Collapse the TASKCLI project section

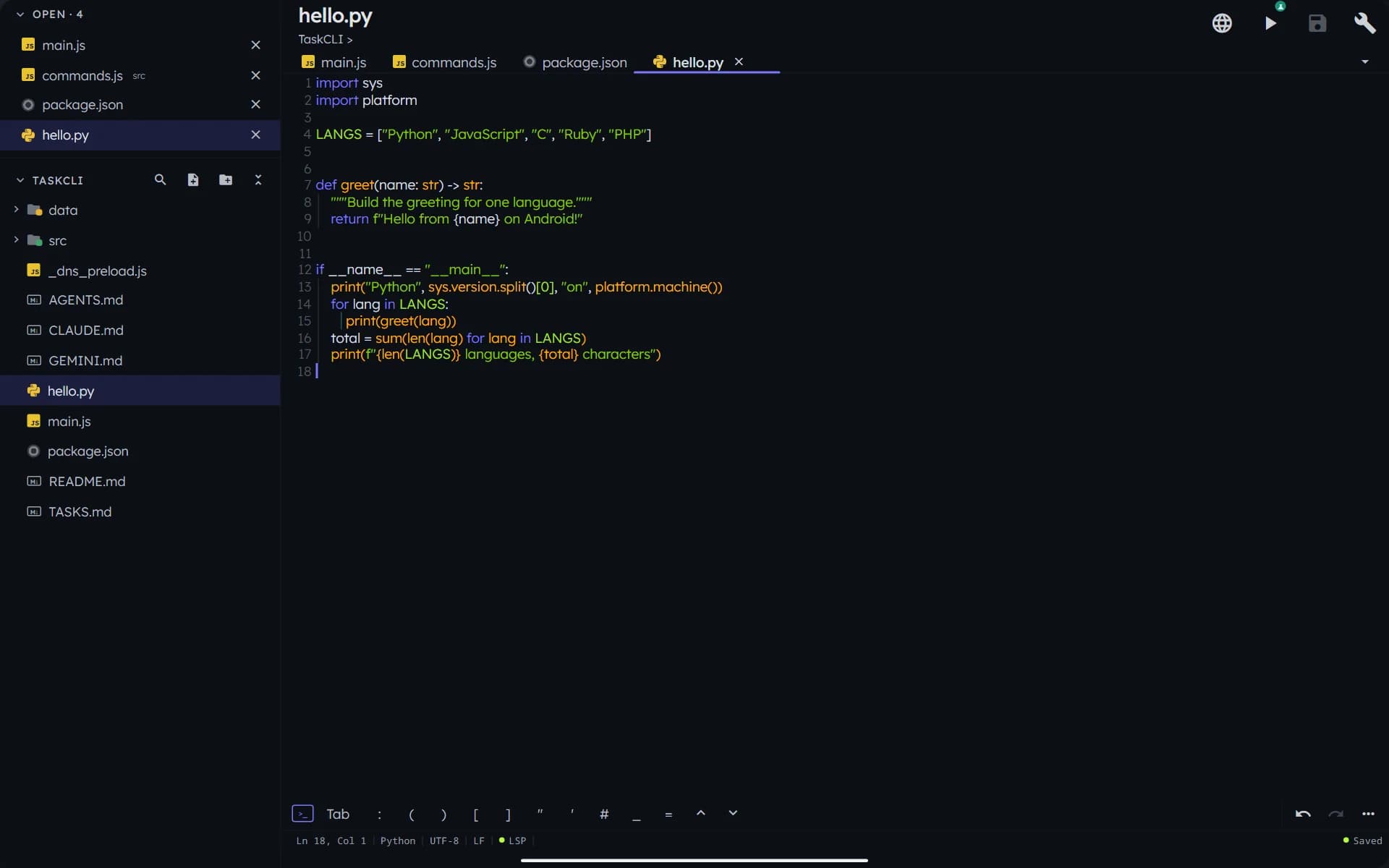point(20,180)
